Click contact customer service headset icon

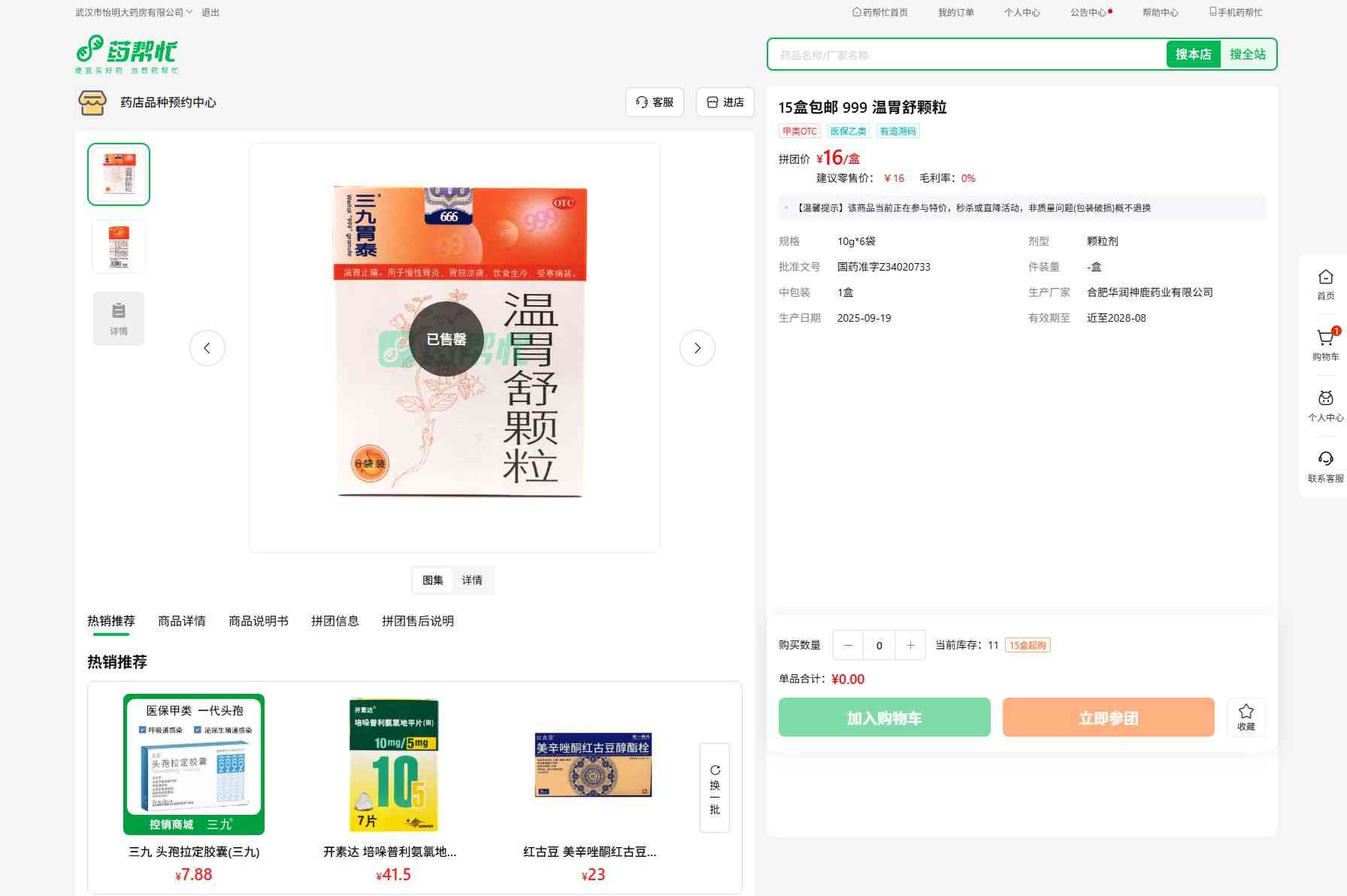(x=1325, y=459)
